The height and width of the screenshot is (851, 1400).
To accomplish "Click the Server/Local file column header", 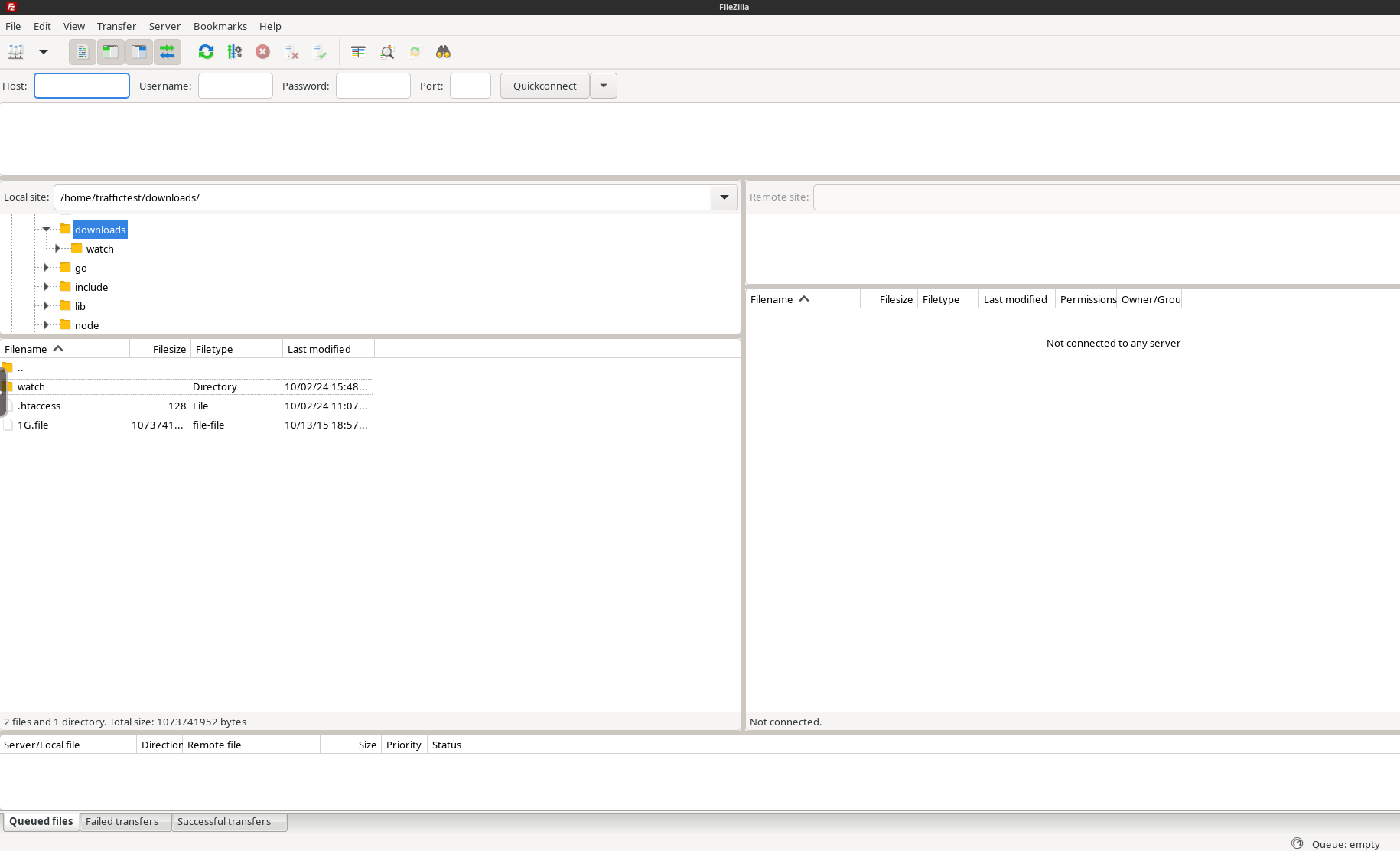I will pyautogui.click(x=68, y=745).
